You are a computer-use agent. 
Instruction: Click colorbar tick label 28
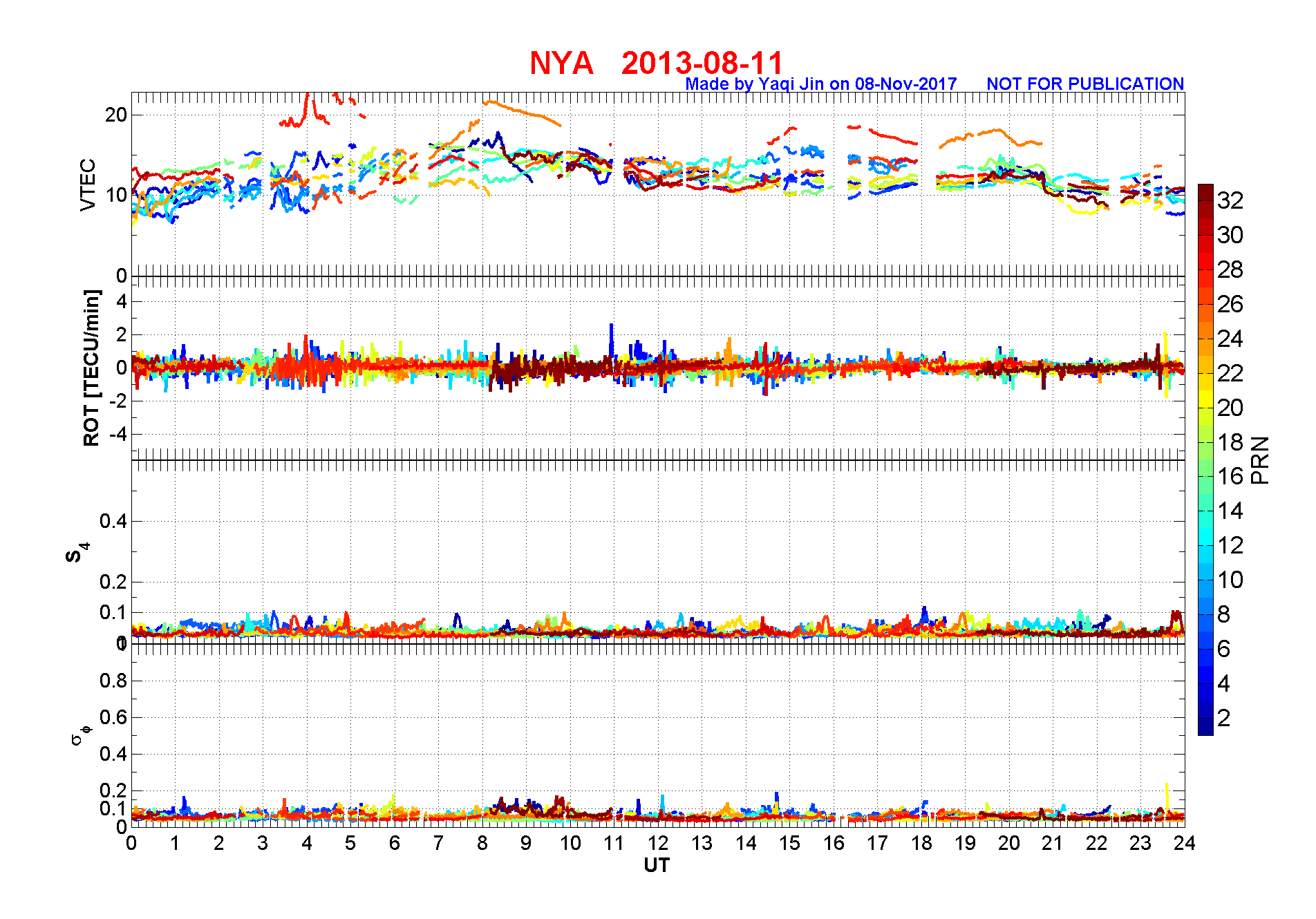[x=1230, y=269]
